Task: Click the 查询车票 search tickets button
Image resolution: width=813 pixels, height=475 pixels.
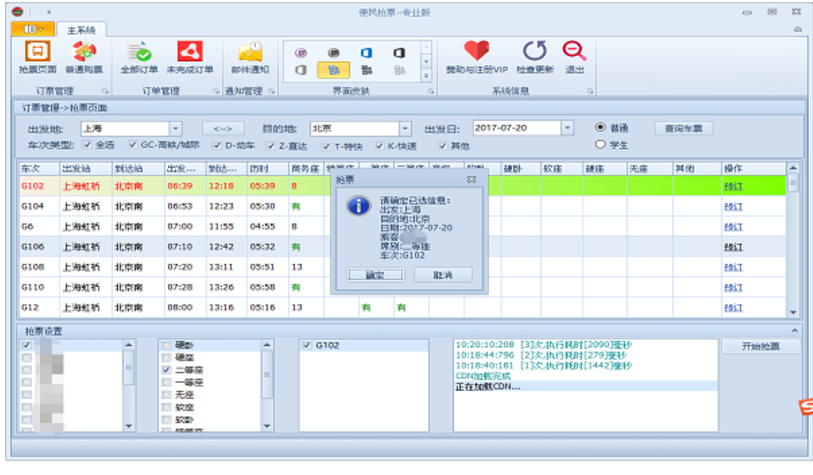Action: [684, 128]
